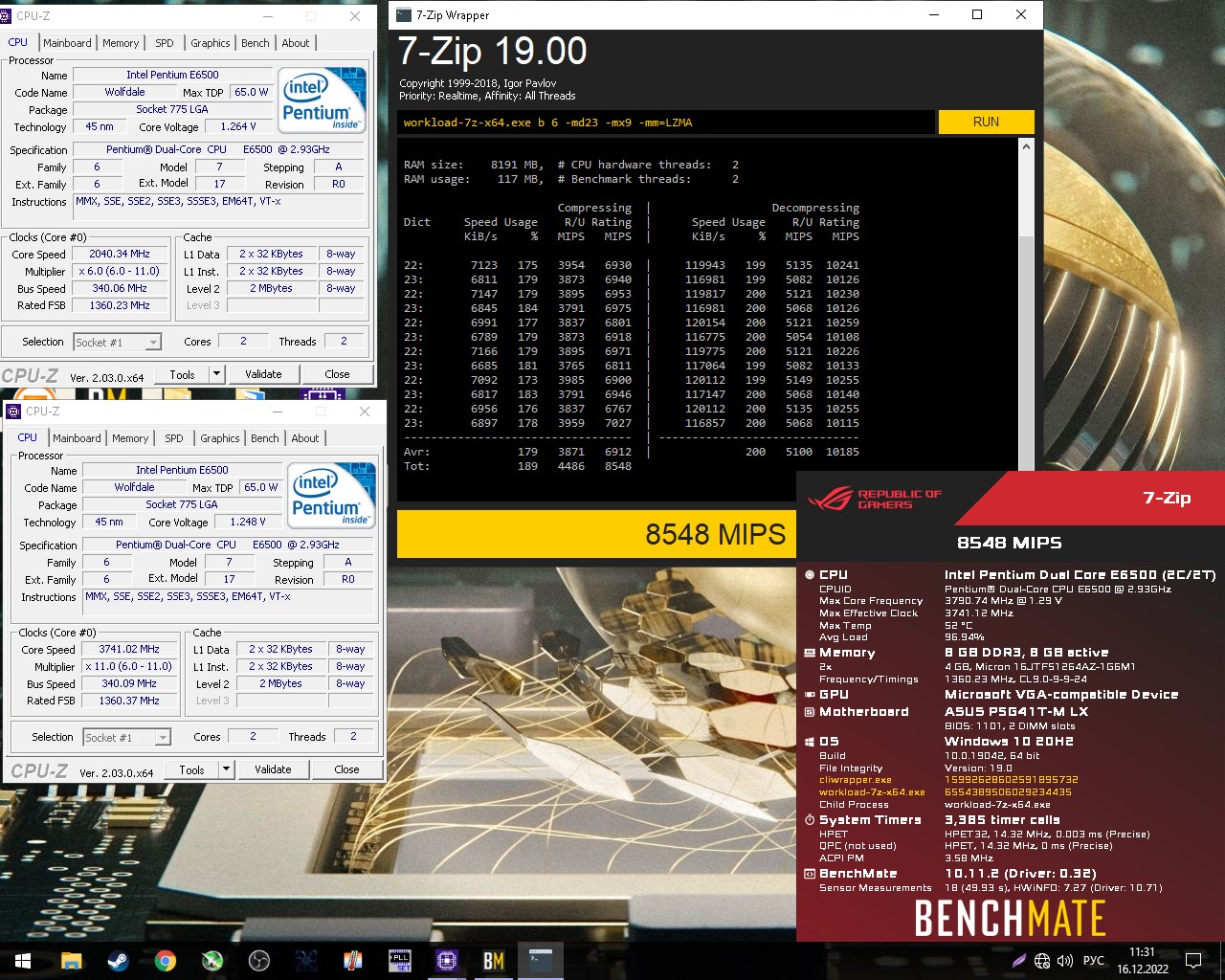Click the yellow RUN button in 7-Zip Wrapper
1225x980 pixels.
[986, 122]
